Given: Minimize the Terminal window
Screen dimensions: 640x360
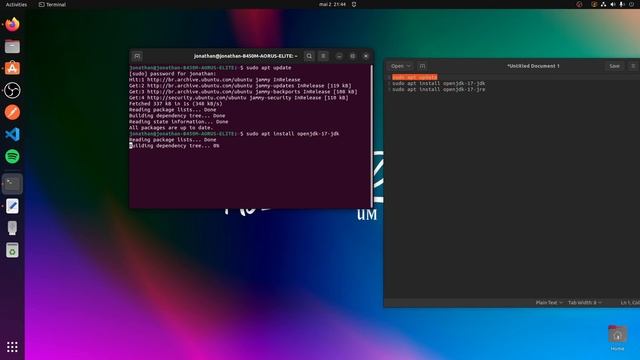Looking at the screenshot, I should pyautogui.click(x=339, y=56).
